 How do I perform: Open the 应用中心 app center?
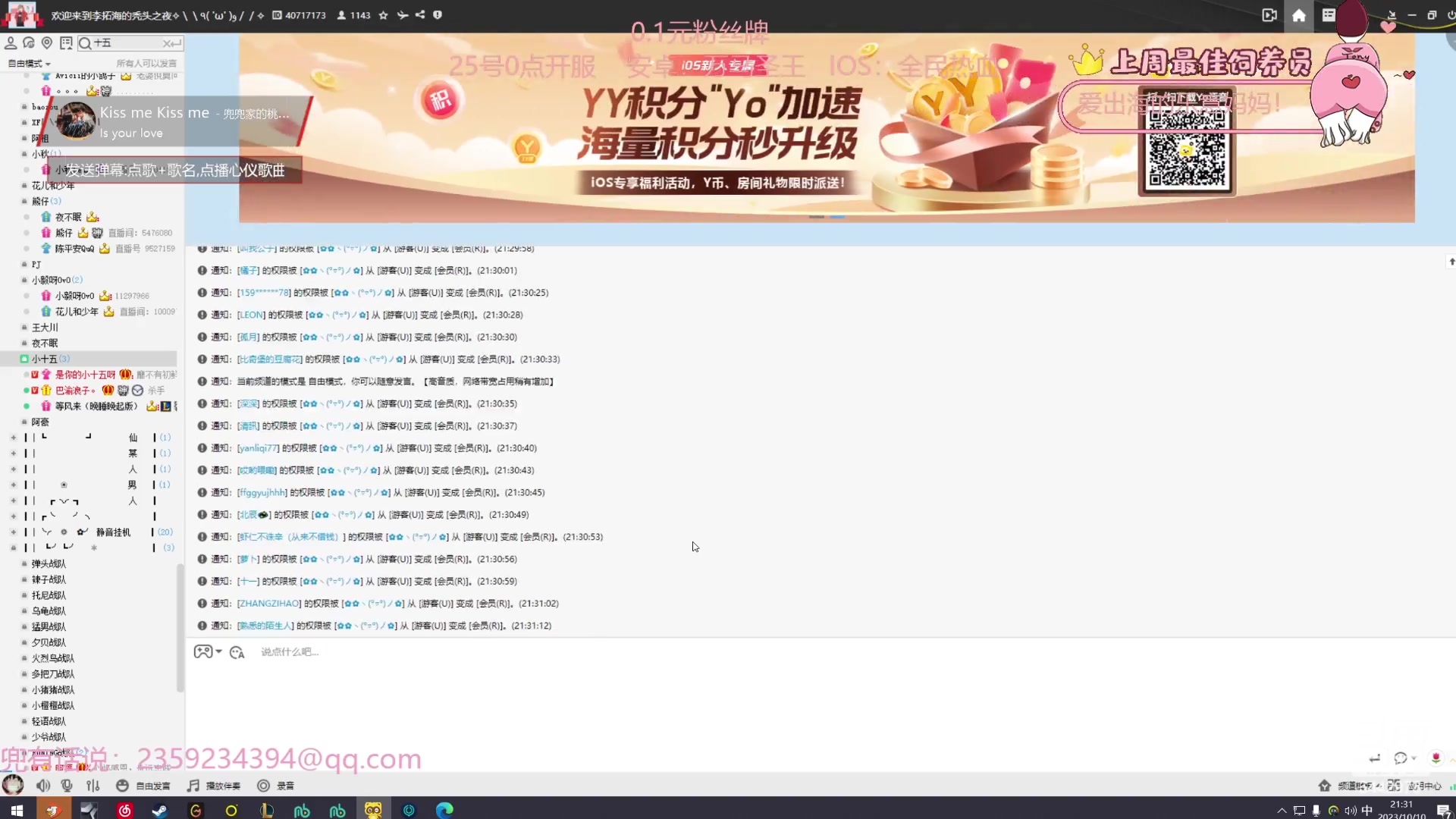tap(1415, 786)
